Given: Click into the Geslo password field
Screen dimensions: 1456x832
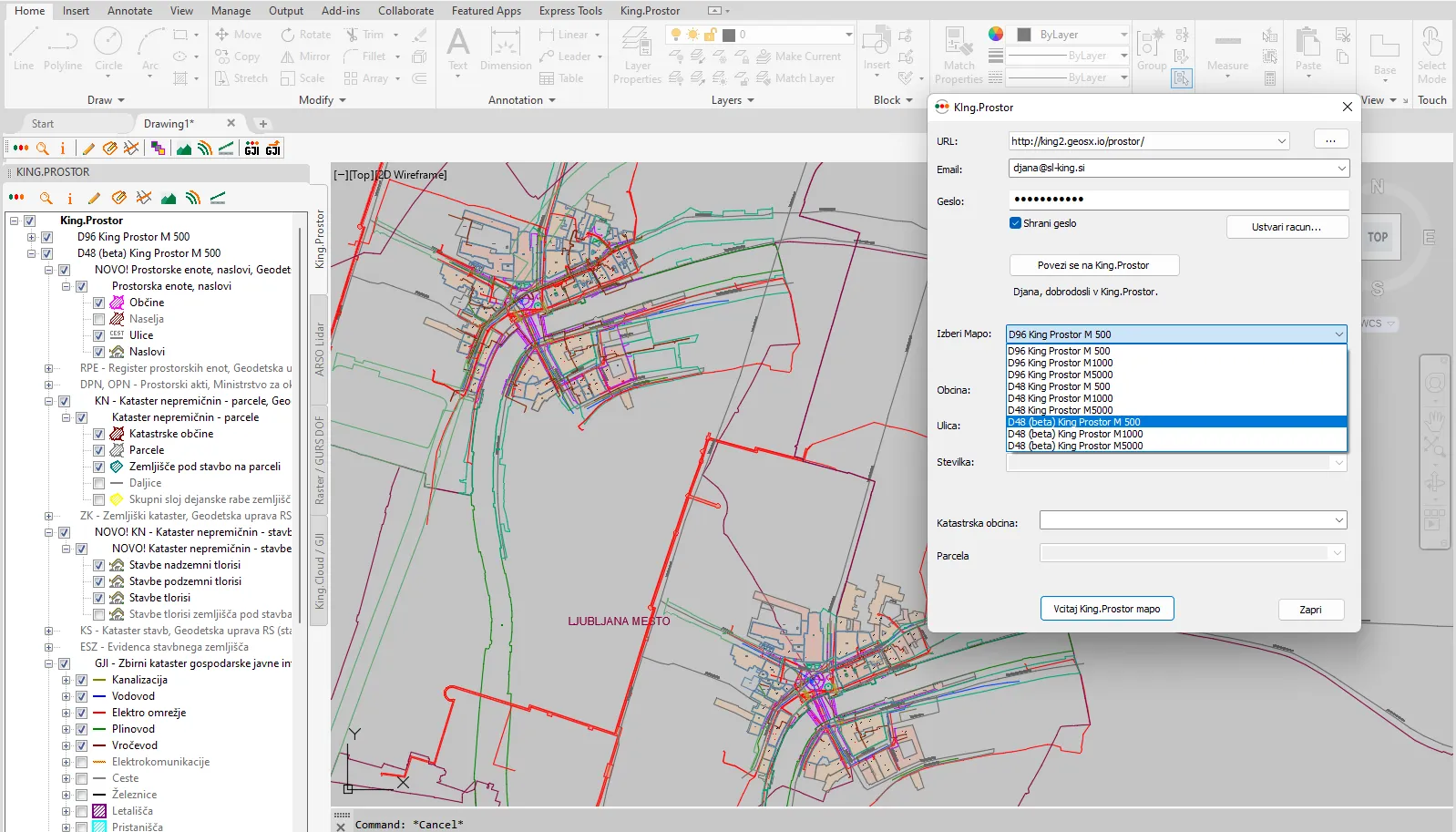Looking at the screenshot, I should (x=1178, y=200).
